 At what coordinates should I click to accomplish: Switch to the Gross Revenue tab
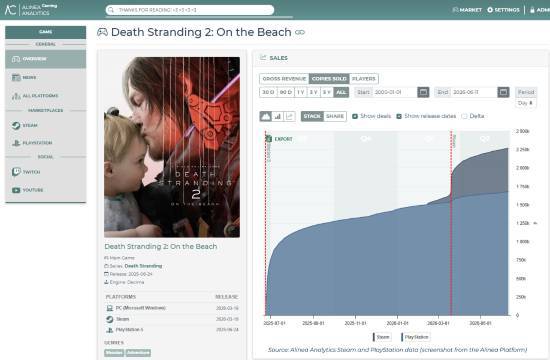[x=284, y=79]
